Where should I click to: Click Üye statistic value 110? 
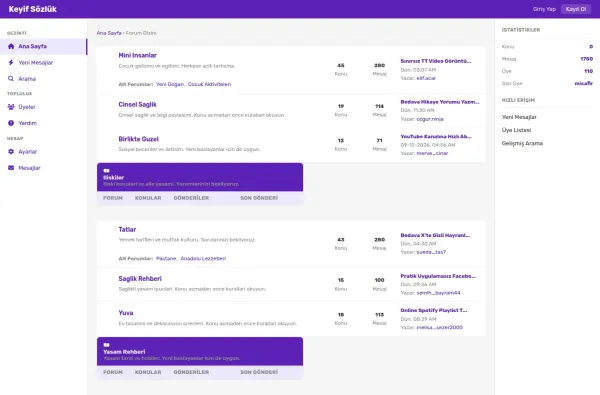coord(589,71)
